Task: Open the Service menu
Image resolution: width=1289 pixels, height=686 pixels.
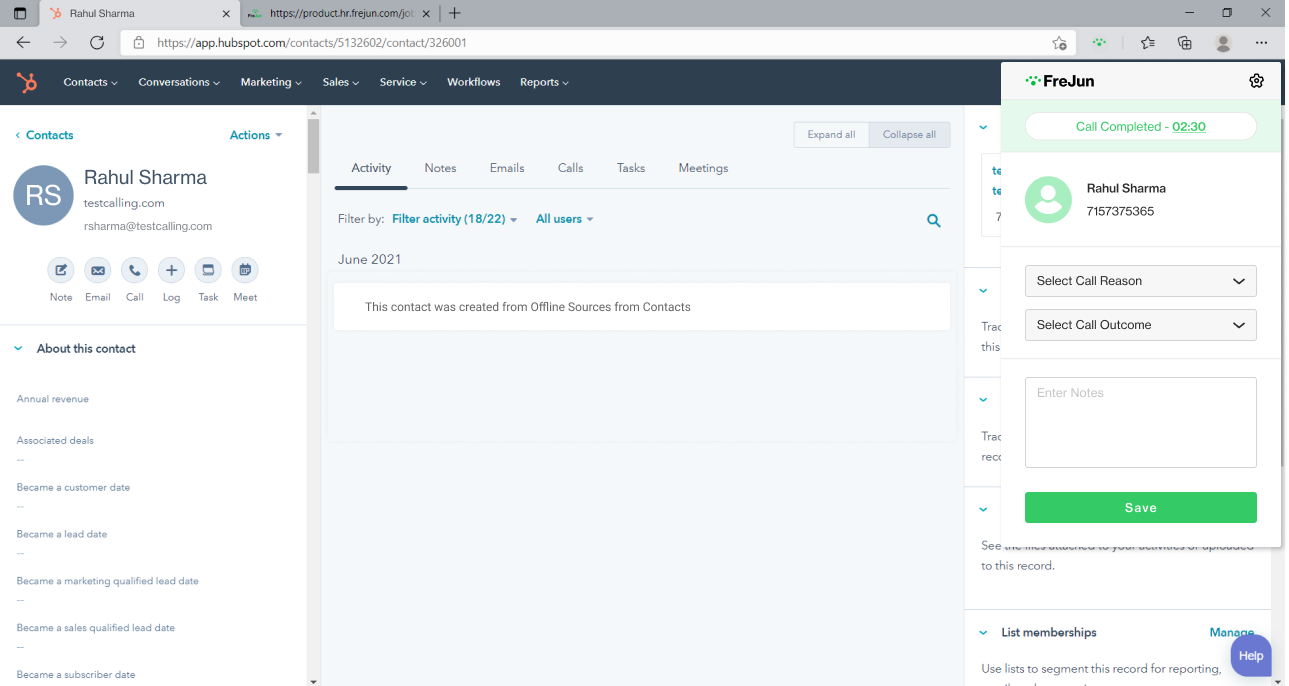Action: [x=403, y=82]
